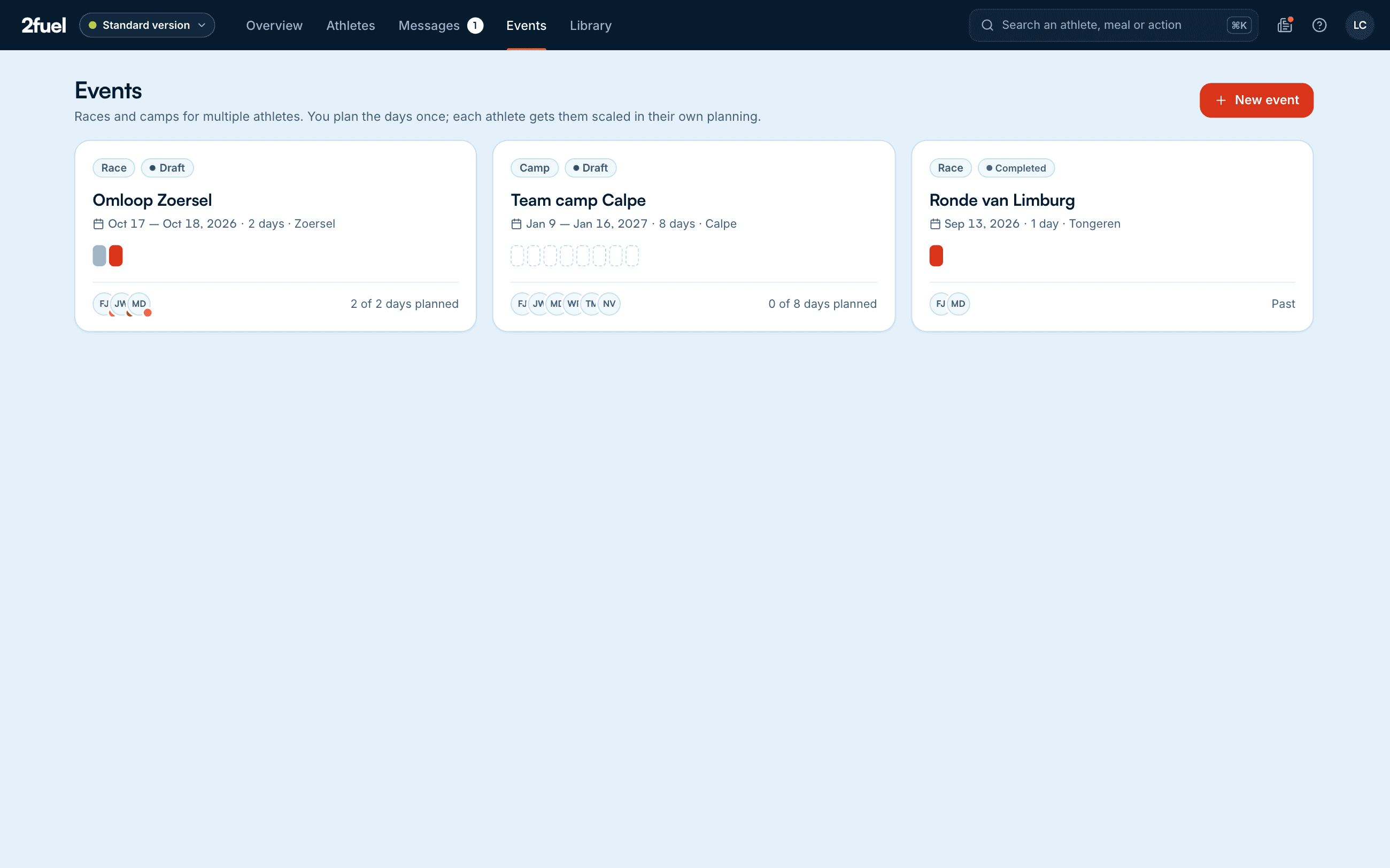1390x868 pixels.
Task: Click the calendar icon beside Jan 9 date
Action: [516, 224]
